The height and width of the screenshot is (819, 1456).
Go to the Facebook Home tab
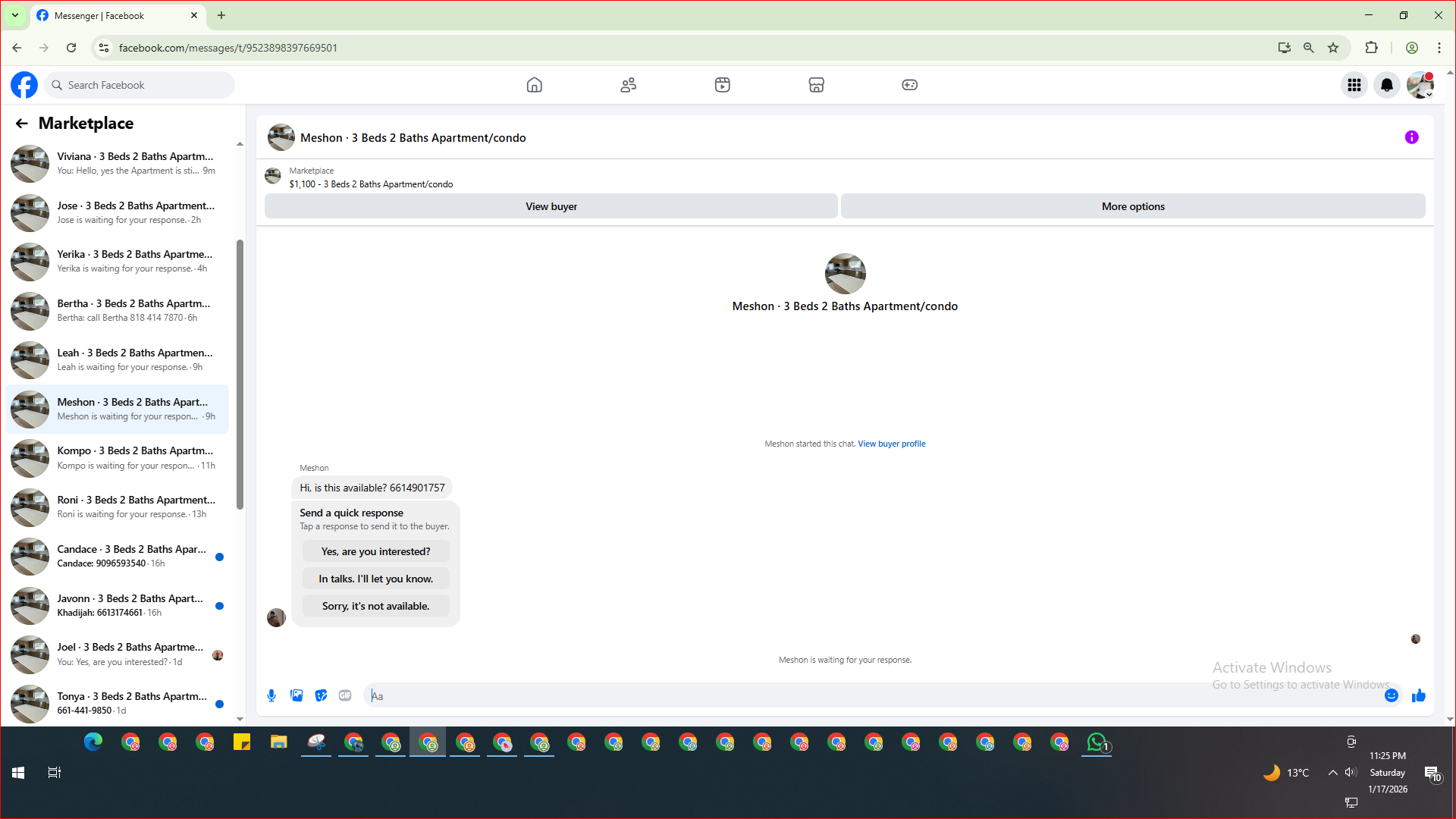[x=535, y=85]
